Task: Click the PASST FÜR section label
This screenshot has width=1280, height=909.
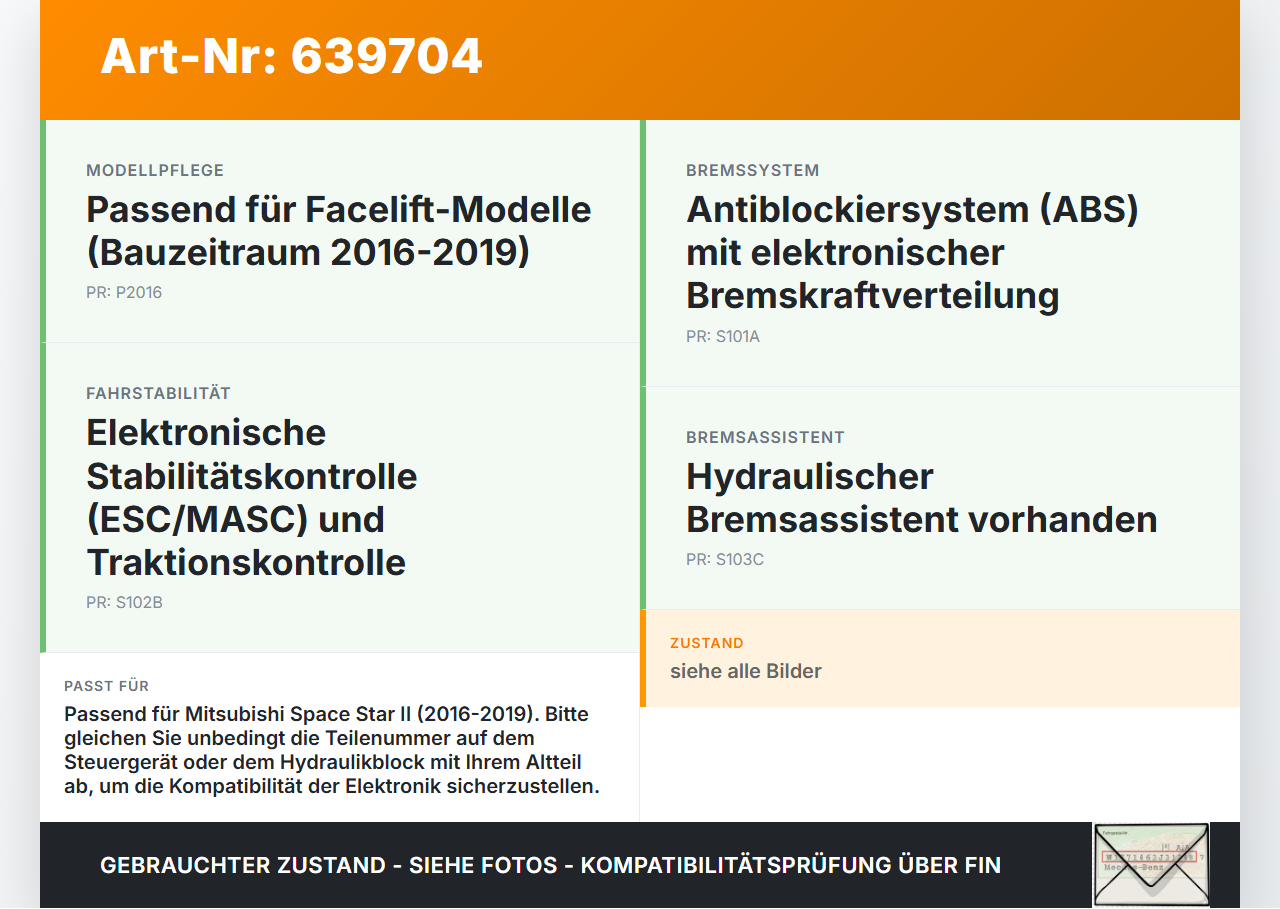Action: pyautogui.click(x=107, y=686)
